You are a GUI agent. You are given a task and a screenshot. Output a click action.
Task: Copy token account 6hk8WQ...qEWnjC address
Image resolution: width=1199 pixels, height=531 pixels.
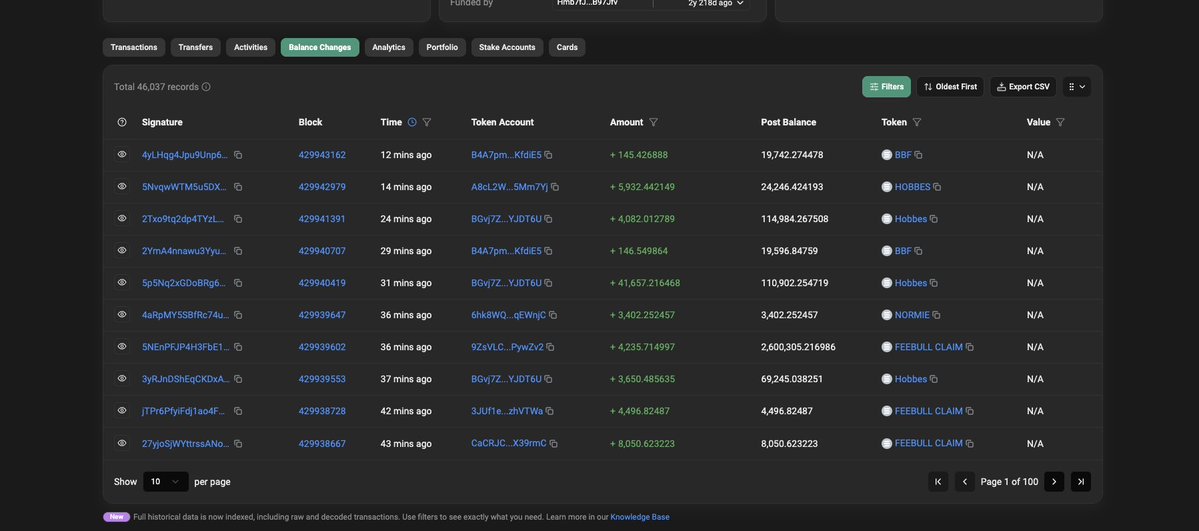[553, 315]
